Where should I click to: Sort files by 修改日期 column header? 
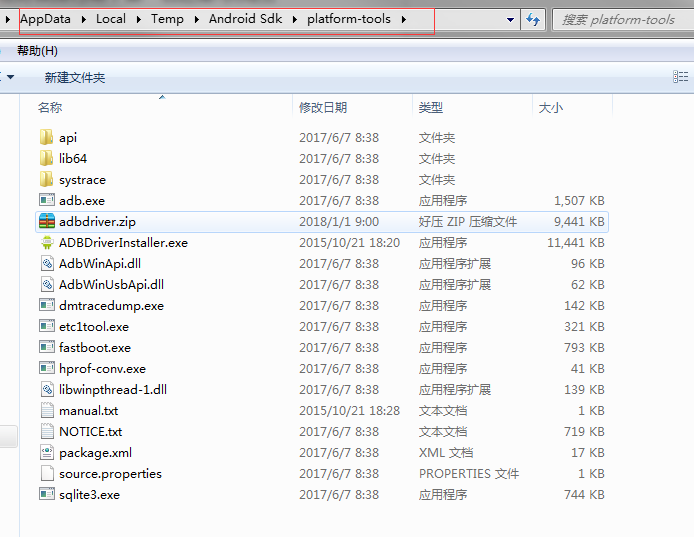click(323, 107)
